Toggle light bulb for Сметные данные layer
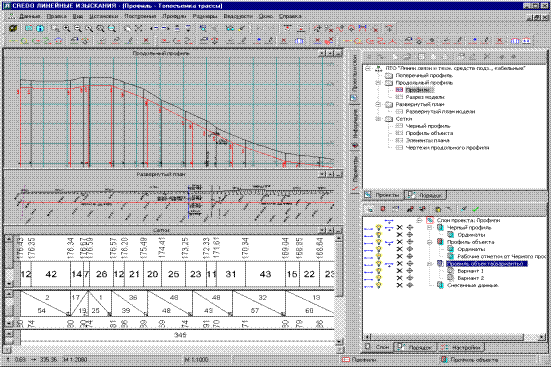Image resolution: width=551 pixels, height=368 pixels. pyautogui.click(x=378, y=285)
